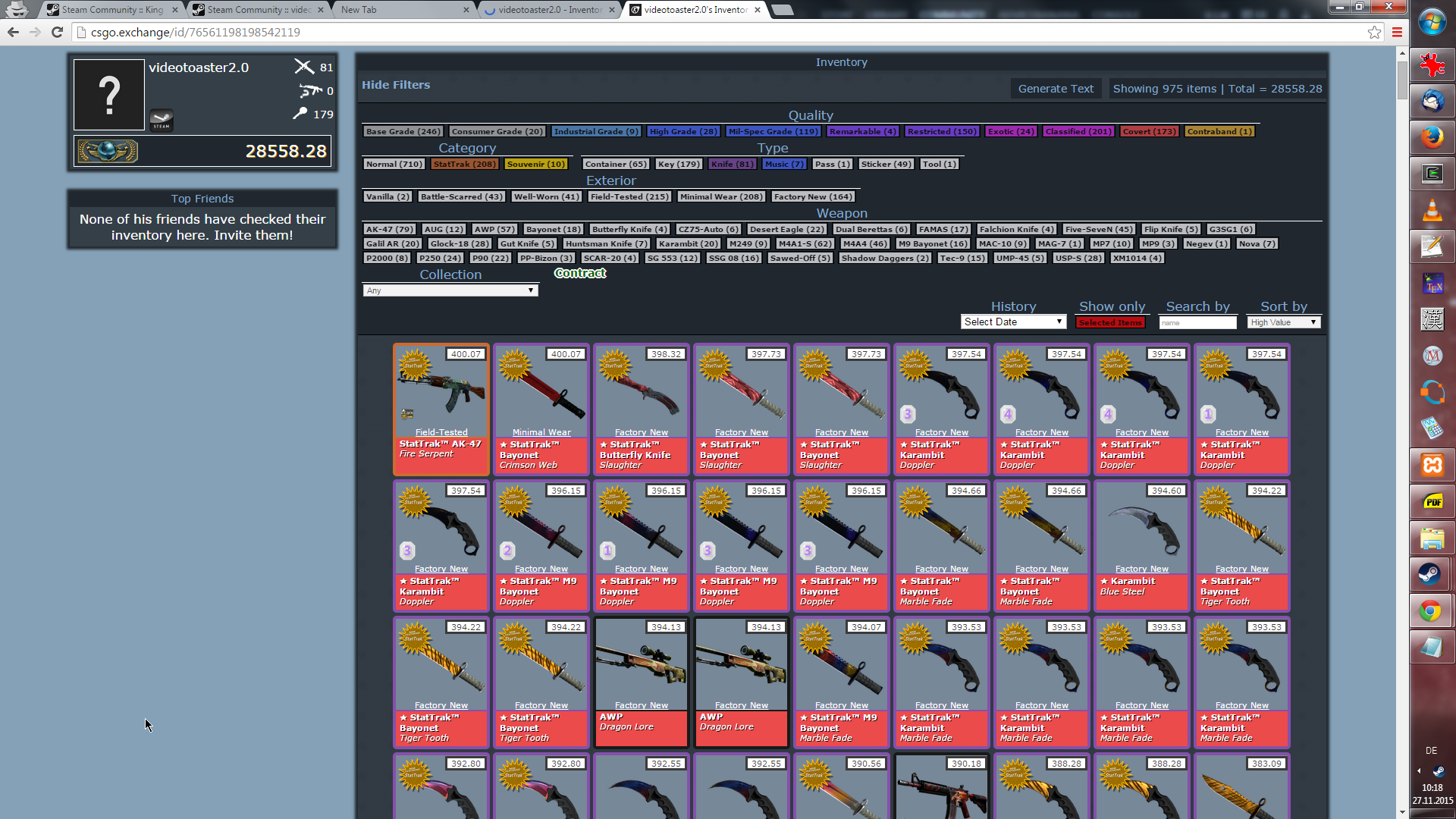This screenshot has height=819, width=1456.
Task: Open VLC media player taskbar icon
Action: (x=1432, y=210)
